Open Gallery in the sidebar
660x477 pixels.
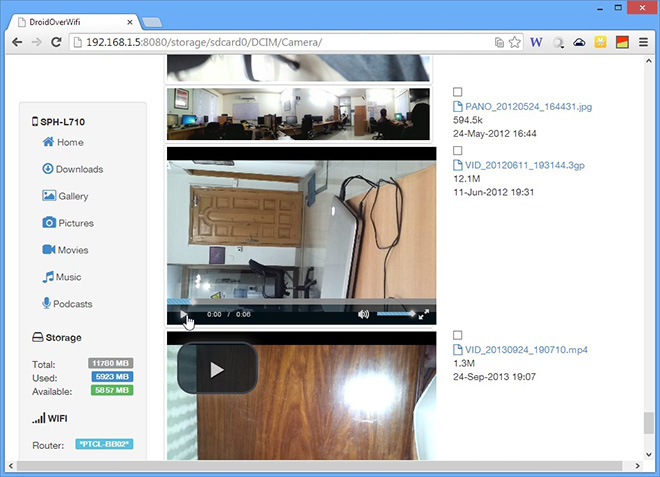65,196
